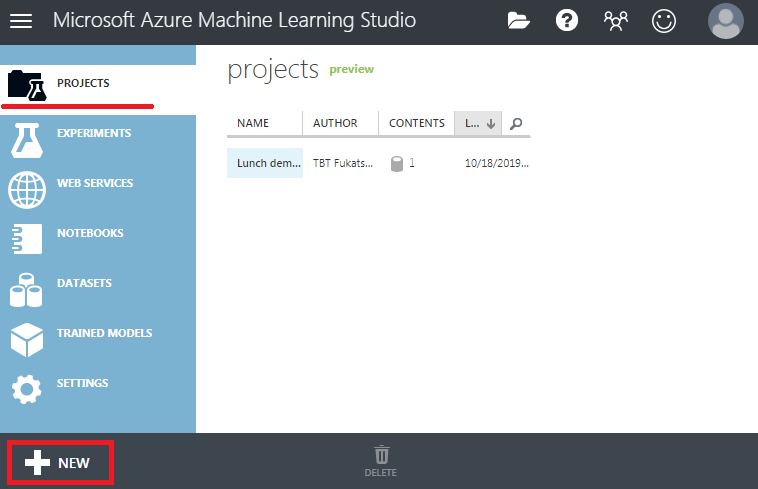Image resolution: width=758 pixels, height=489 pixels.
Task: Open SETTINGS section label
Action: [82, 383]
